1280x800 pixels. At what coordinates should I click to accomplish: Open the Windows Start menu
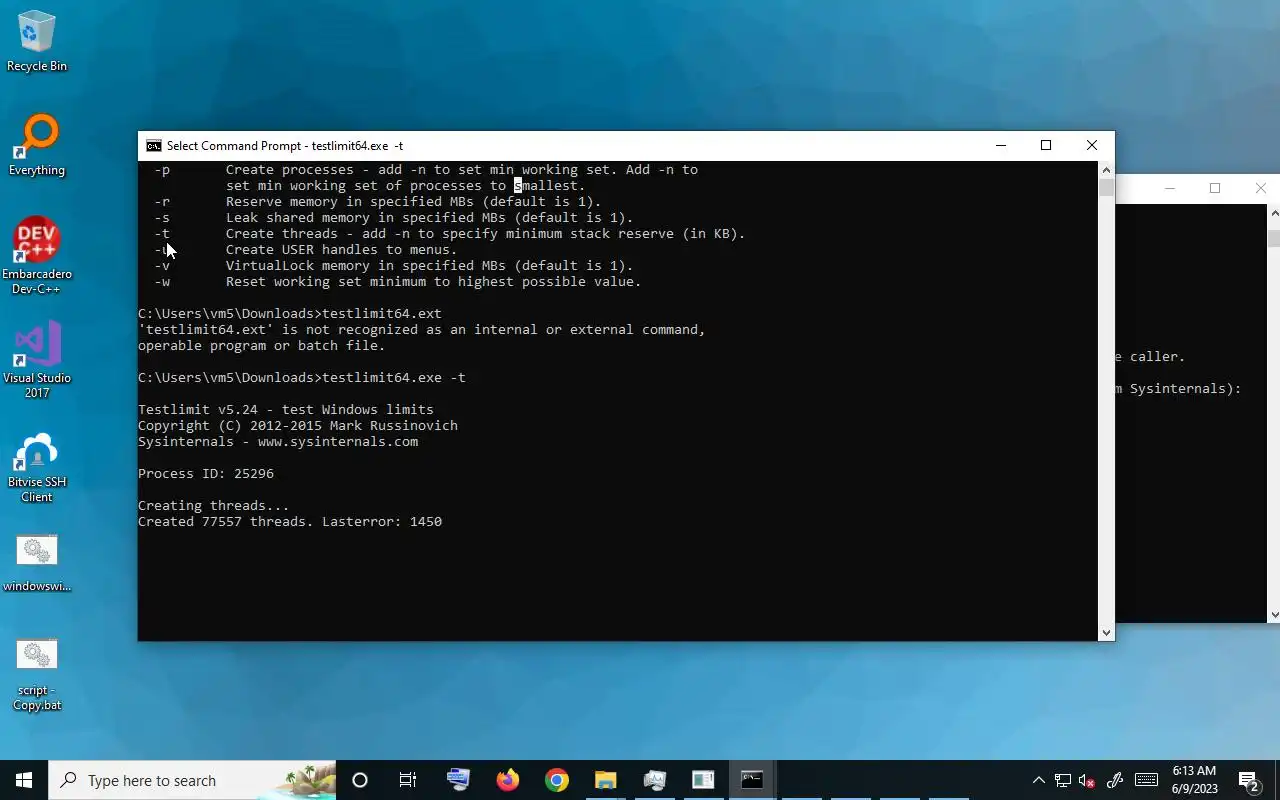click(24, 780)
